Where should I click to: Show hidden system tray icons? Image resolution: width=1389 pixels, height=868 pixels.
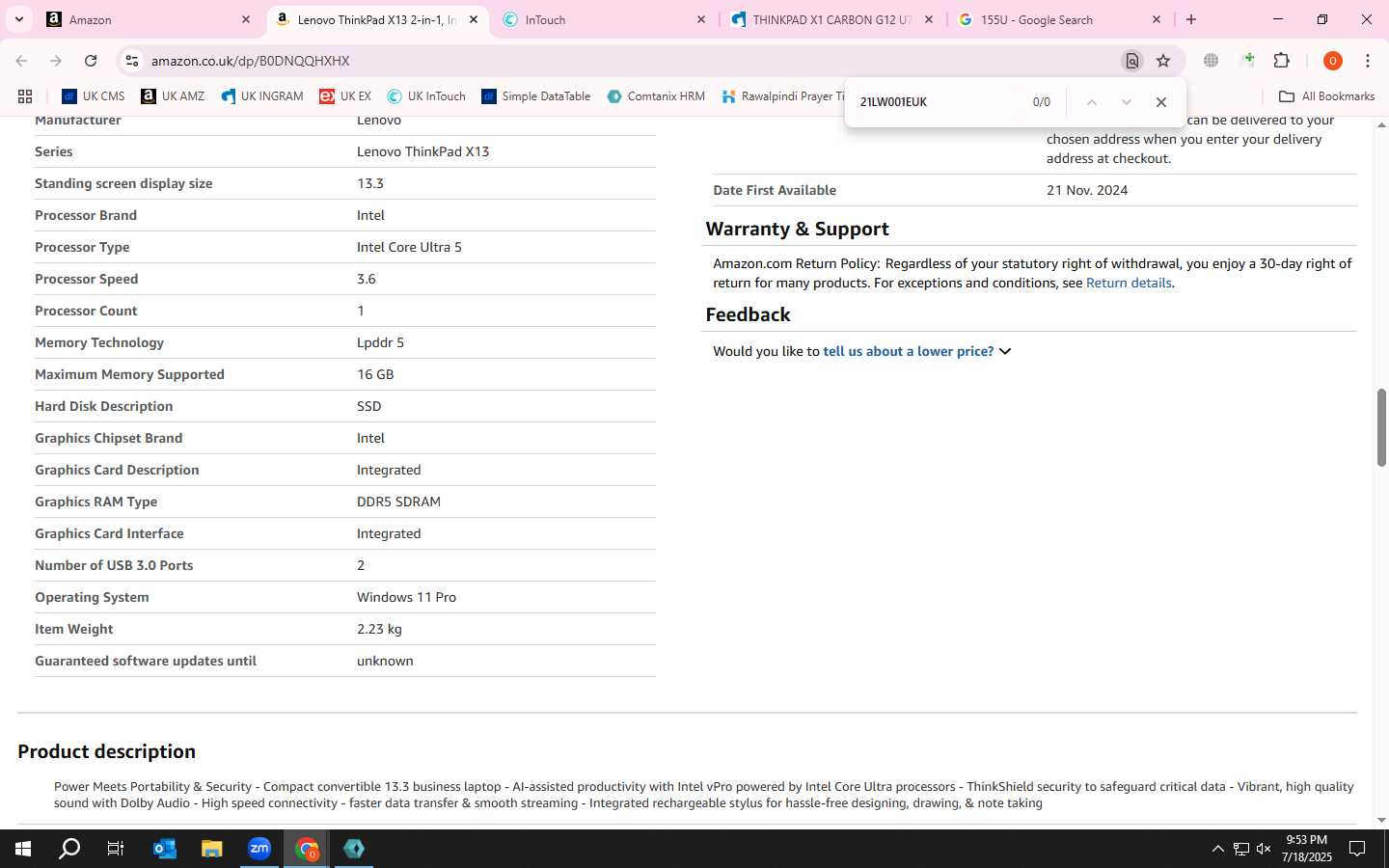point(1217,849)
